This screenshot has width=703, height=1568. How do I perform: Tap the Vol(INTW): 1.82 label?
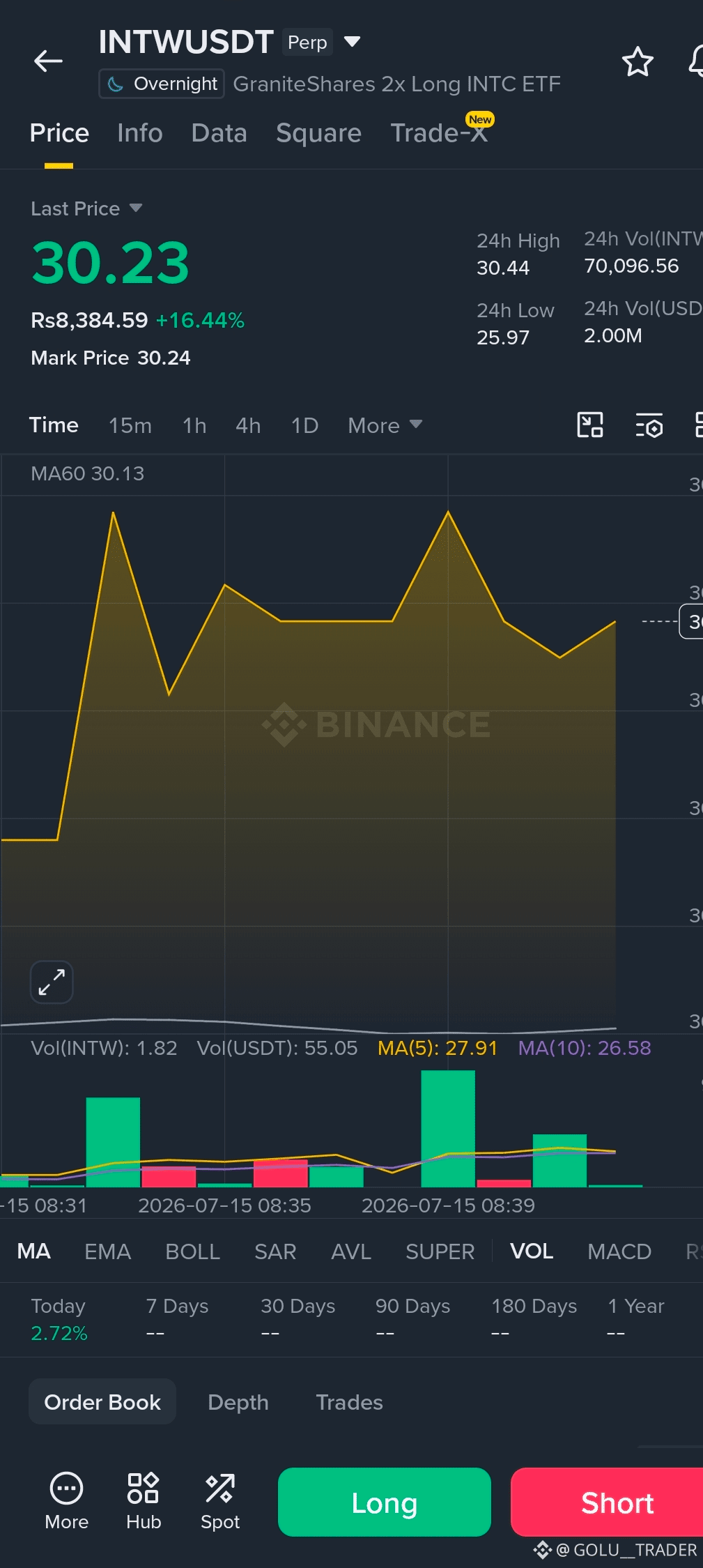tap(104, 1048)
